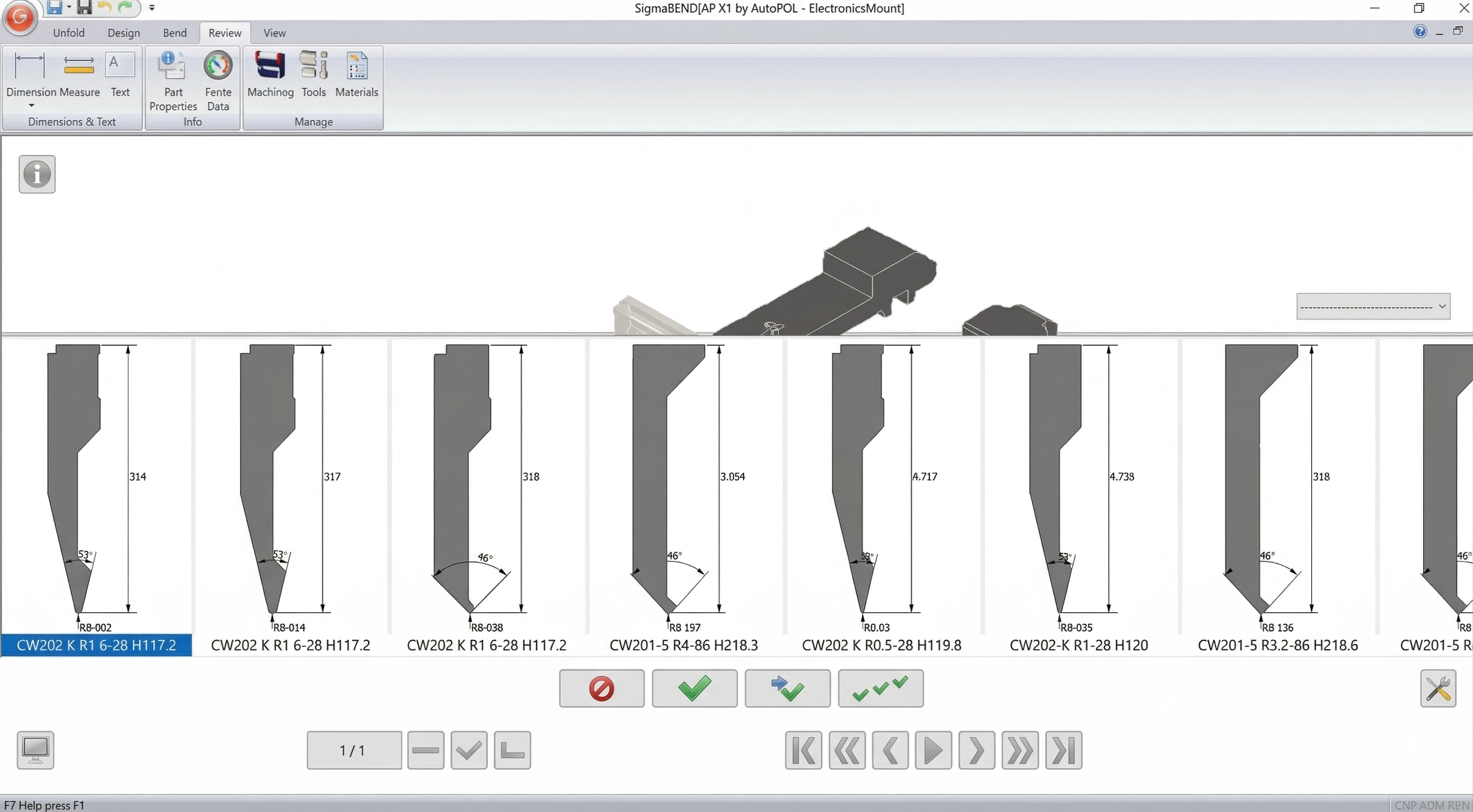Viewport: 1473px width, 812px height.
Task: Restore the inner document window
Action: tap(1458, 31)
